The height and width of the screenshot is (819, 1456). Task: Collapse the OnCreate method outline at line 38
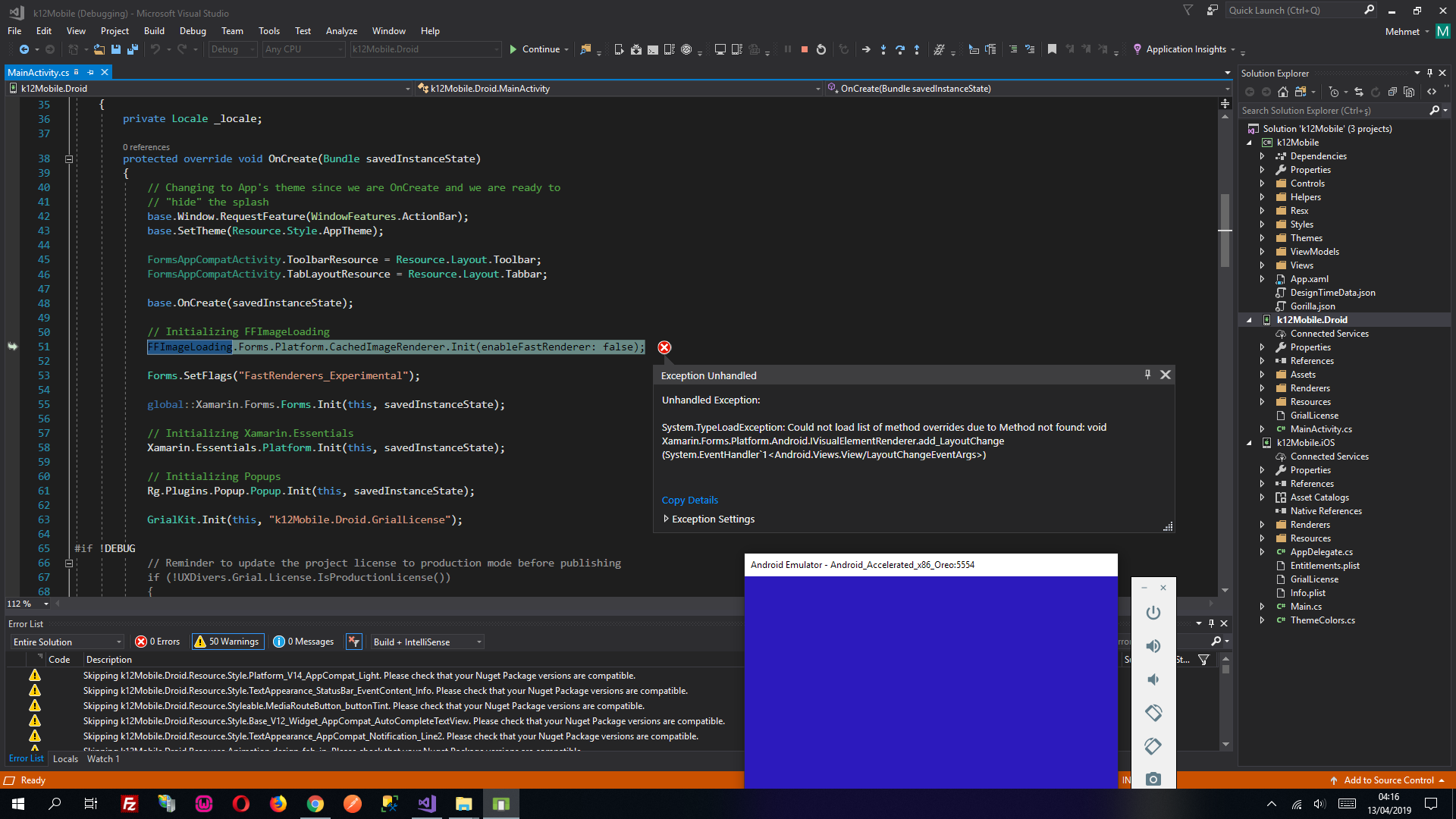68,159
